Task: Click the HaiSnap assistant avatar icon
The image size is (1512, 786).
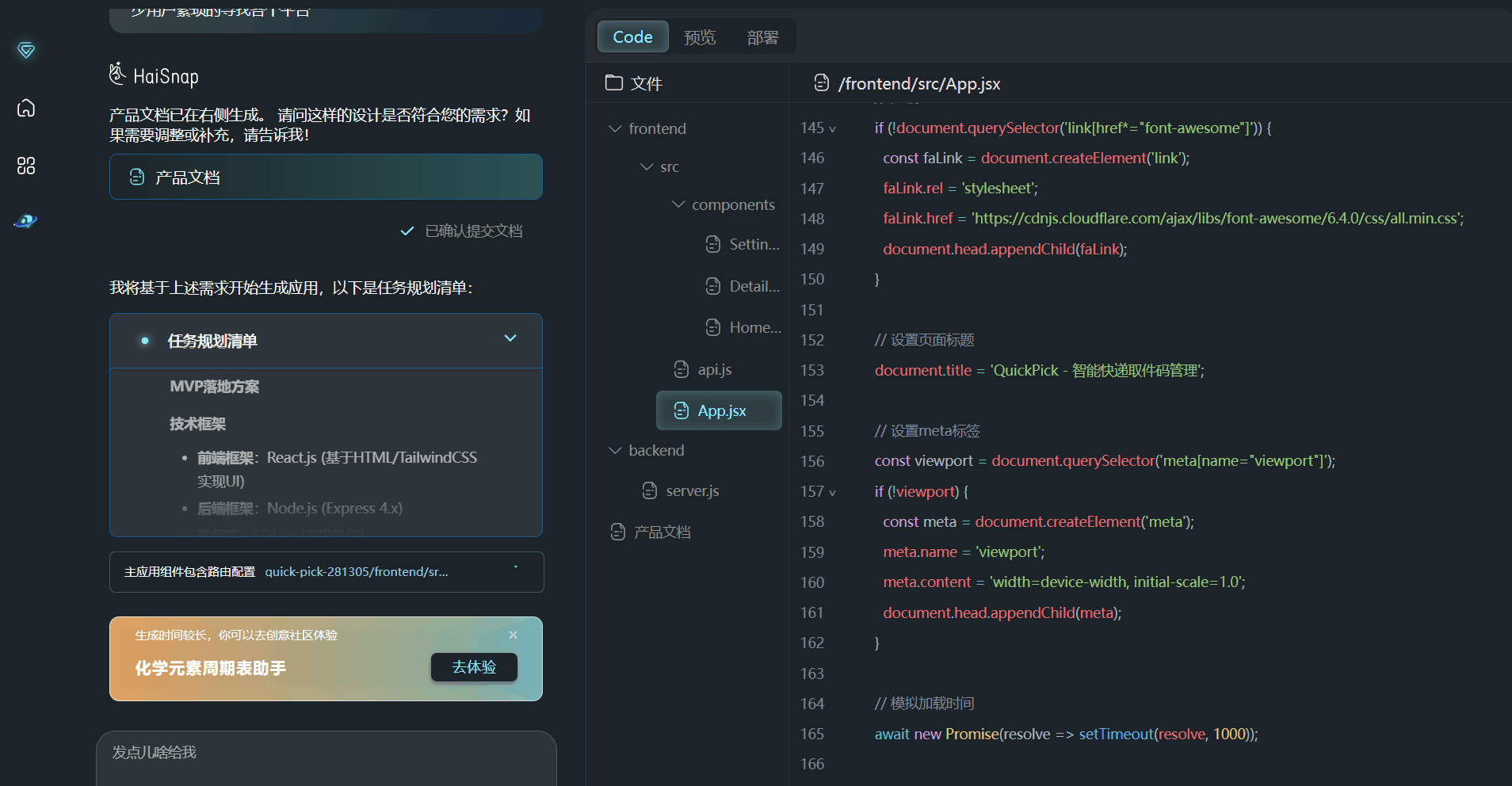Action: pos(117,74)
